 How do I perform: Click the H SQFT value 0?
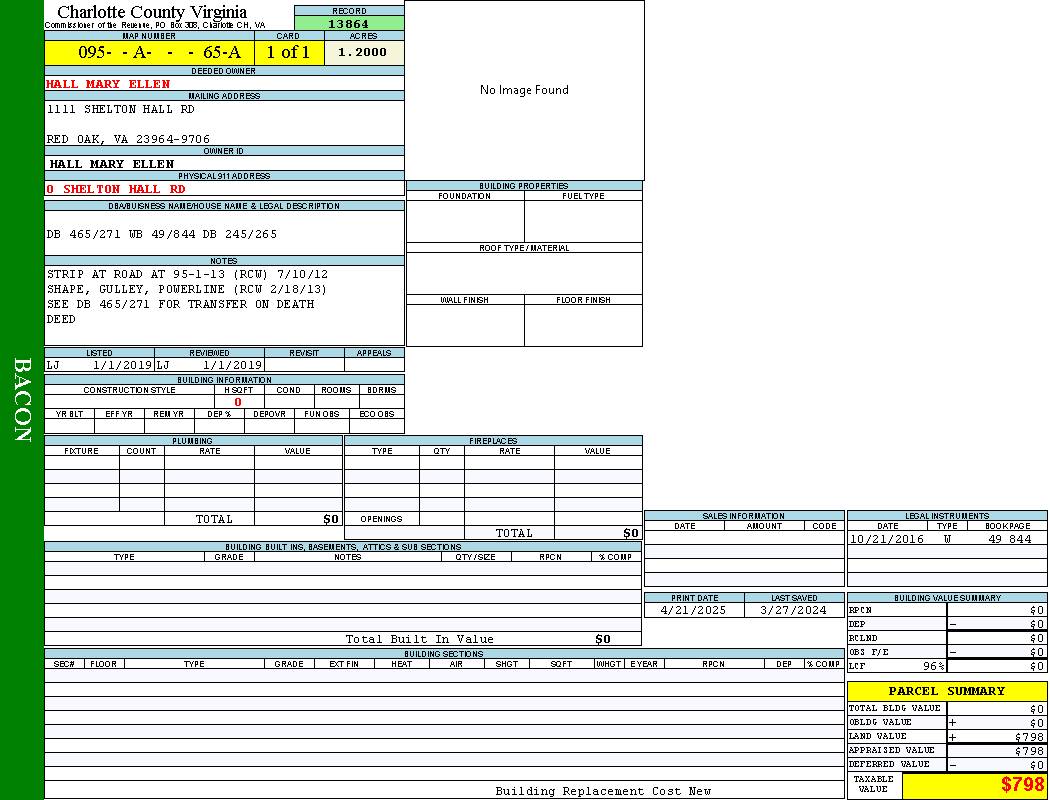[238, 402]
